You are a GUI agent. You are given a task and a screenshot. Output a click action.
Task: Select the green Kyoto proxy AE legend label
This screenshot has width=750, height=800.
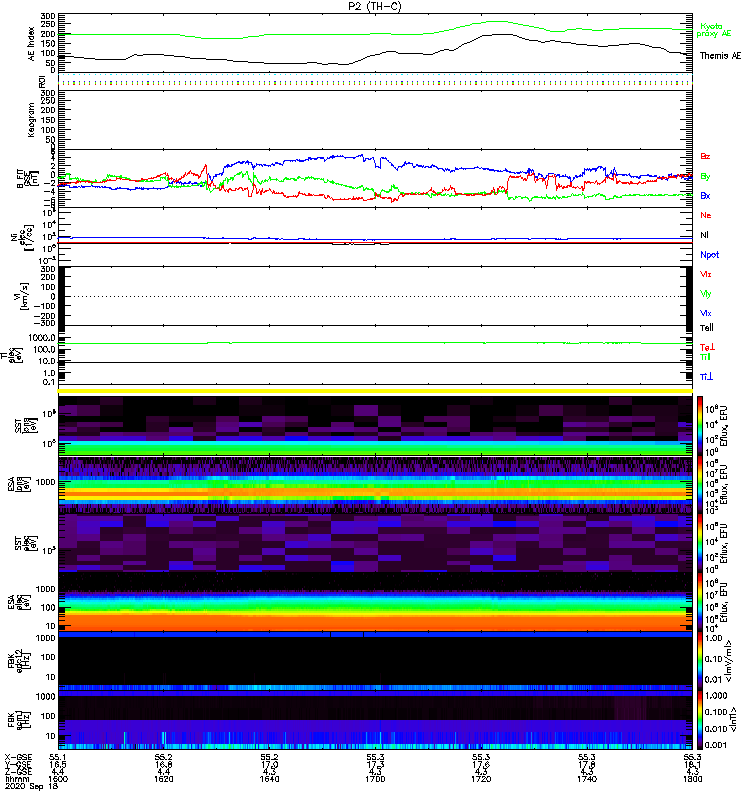click(x=714, y=30)
